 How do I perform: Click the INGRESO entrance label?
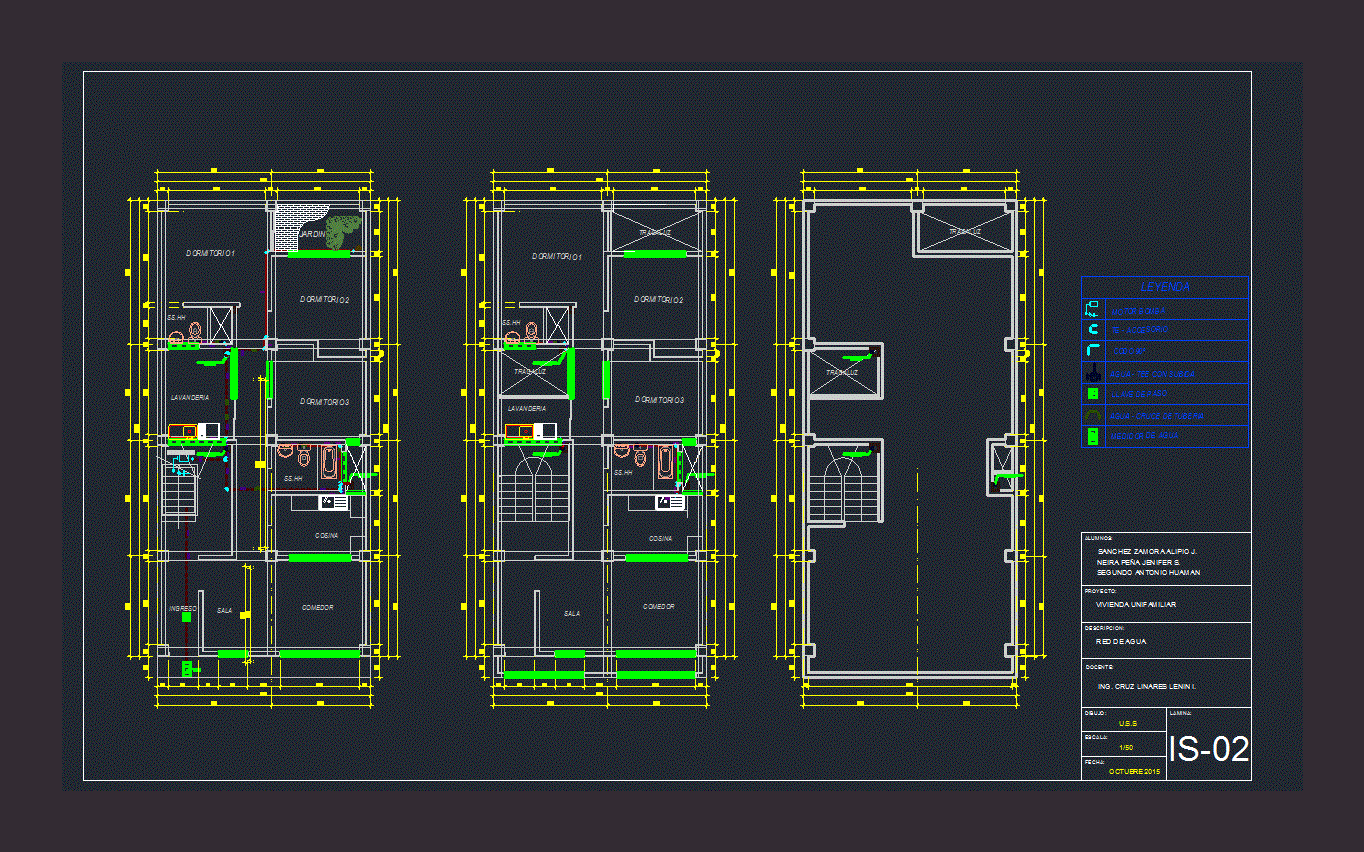[183, 608]
